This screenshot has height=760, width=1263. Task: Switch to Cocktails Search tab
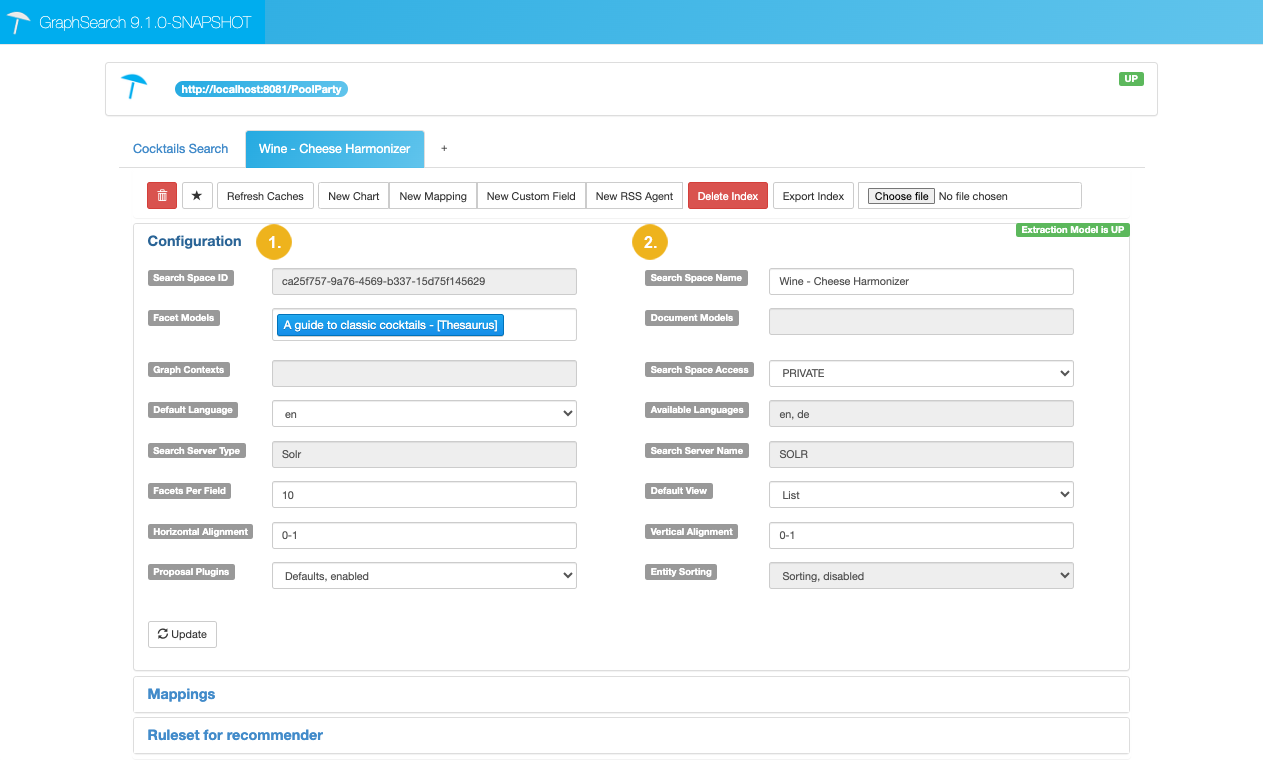(181, 149)
